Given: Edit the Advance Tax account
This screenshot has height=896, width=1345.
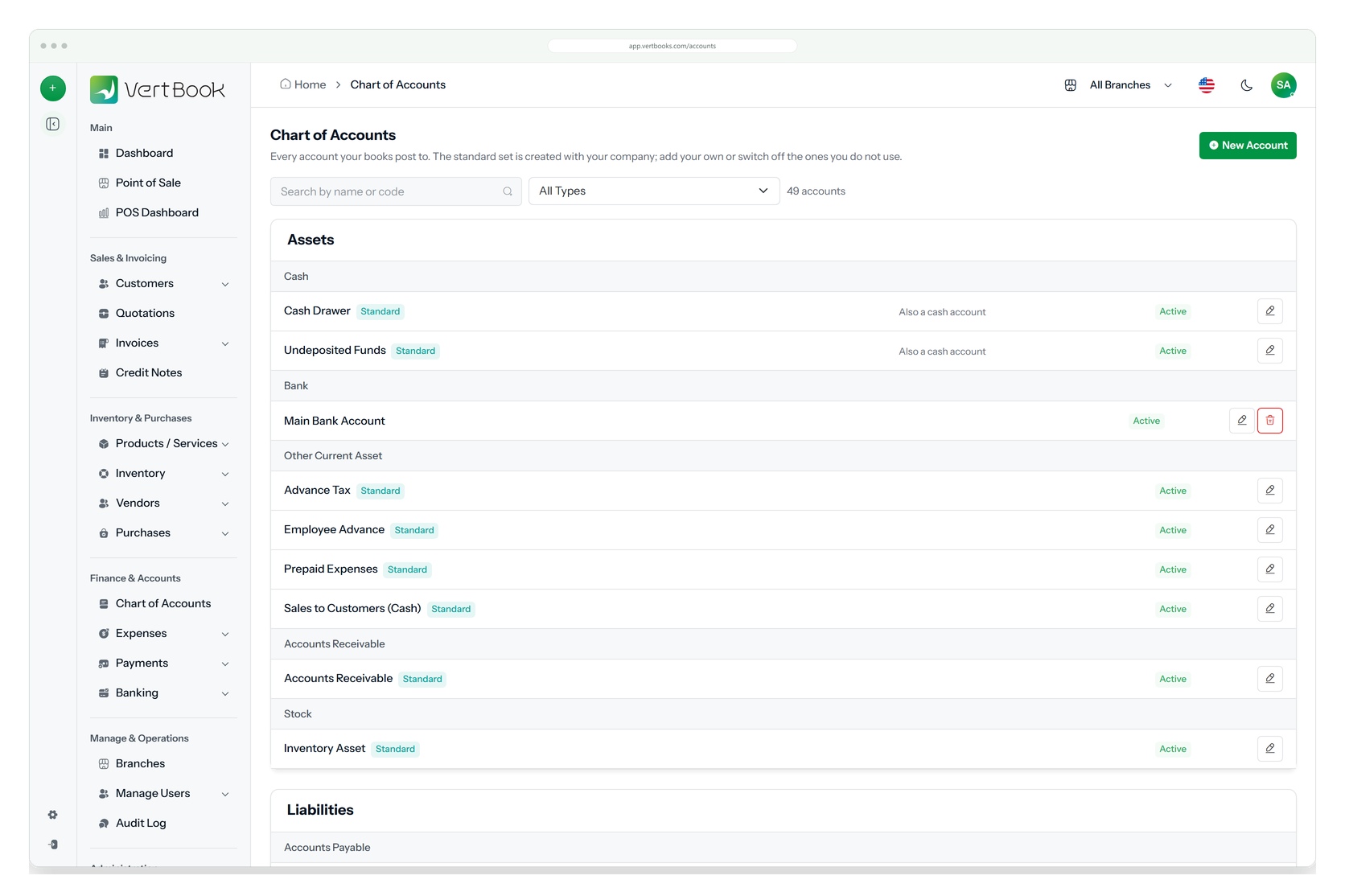Looking at the screenshot, I should [x=1270, y=491].
